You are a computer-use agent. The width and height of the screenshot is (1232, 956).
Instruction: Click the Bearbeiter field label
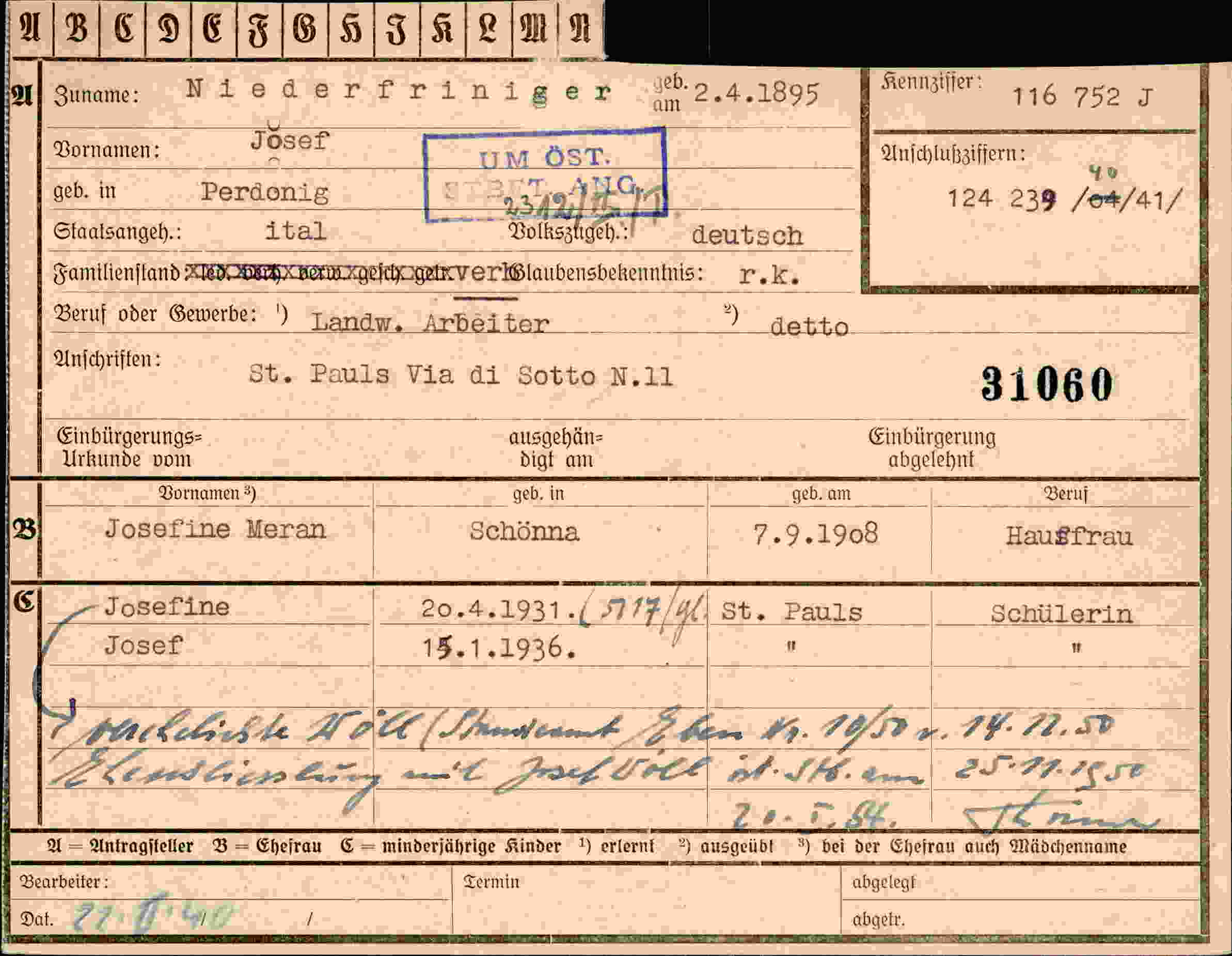tap(64, 882)
